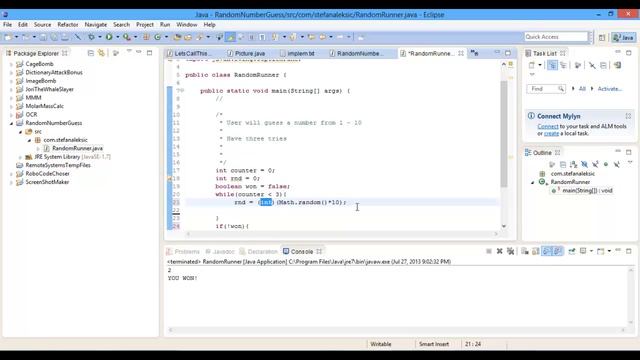Viewport: 640px width, 360px height.
Task: Click the editor horizontal scrollbar
Action: [x=342, y=234]
